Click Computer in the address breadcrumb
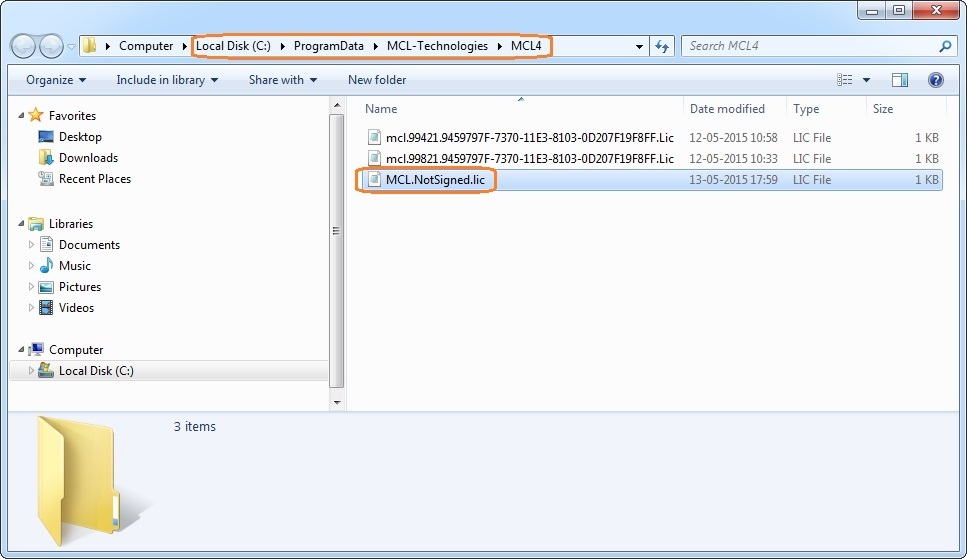The height and width of the screenshot is (559, 967). click(146, 46)
